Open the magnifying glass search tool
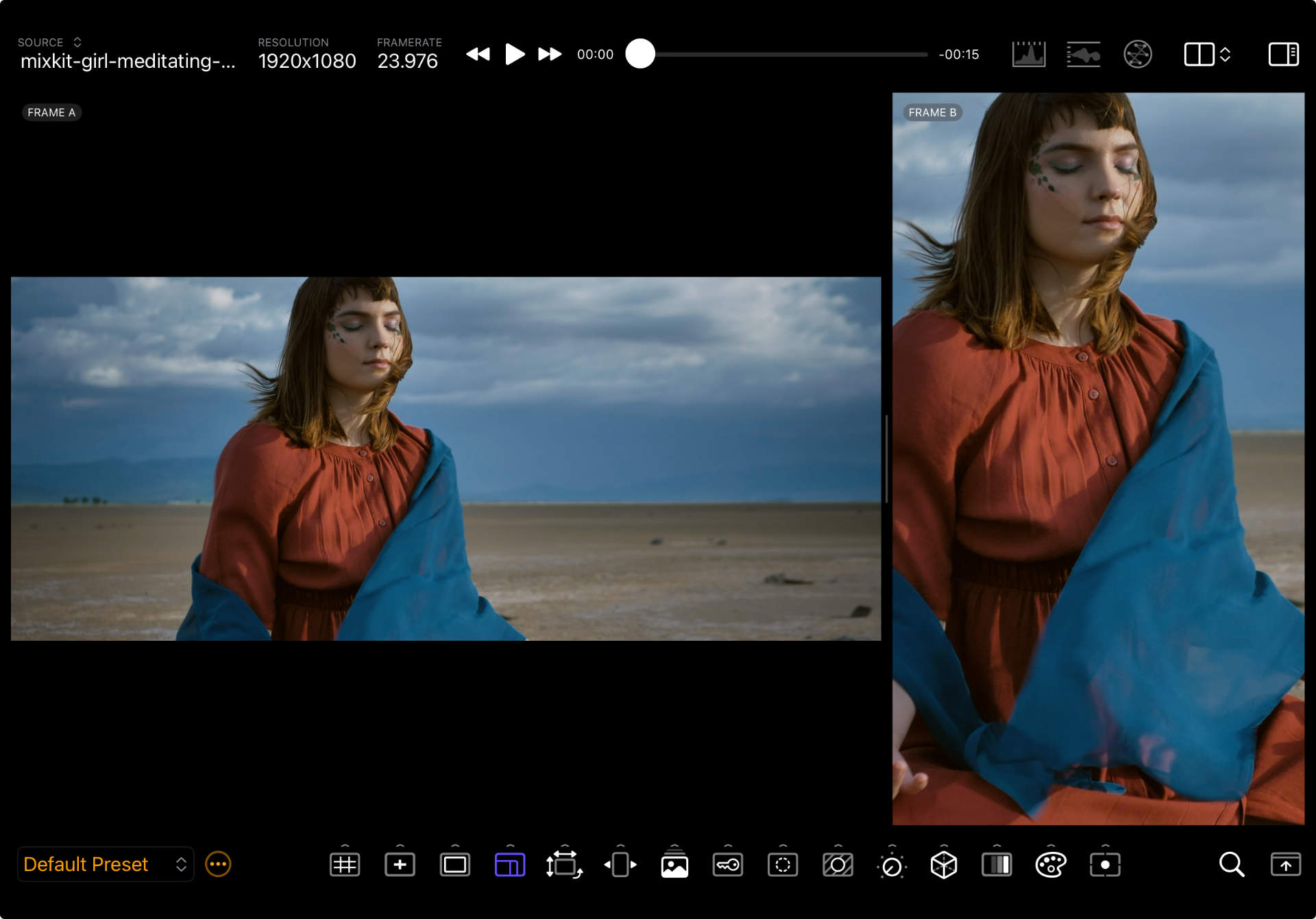The width and height of the screenshot is (1316, 919). [1231, 865]
